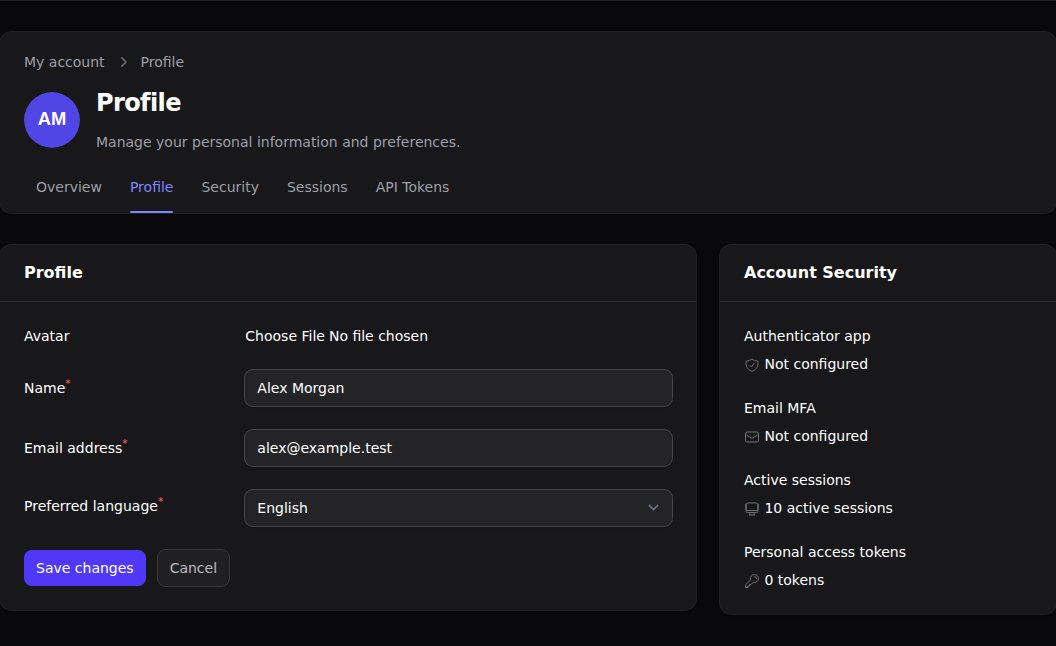The width and height of the screenshot is (1056, 646).
Task: Click the Authenticator app label
Action: pyautogui.click(x=807, y=336)
